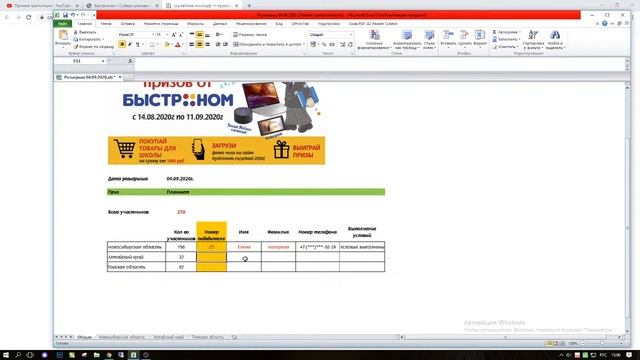Viewport: 640px width, 360px height.
Task: Open Cell Styles gallery
Action: (429, 40)
